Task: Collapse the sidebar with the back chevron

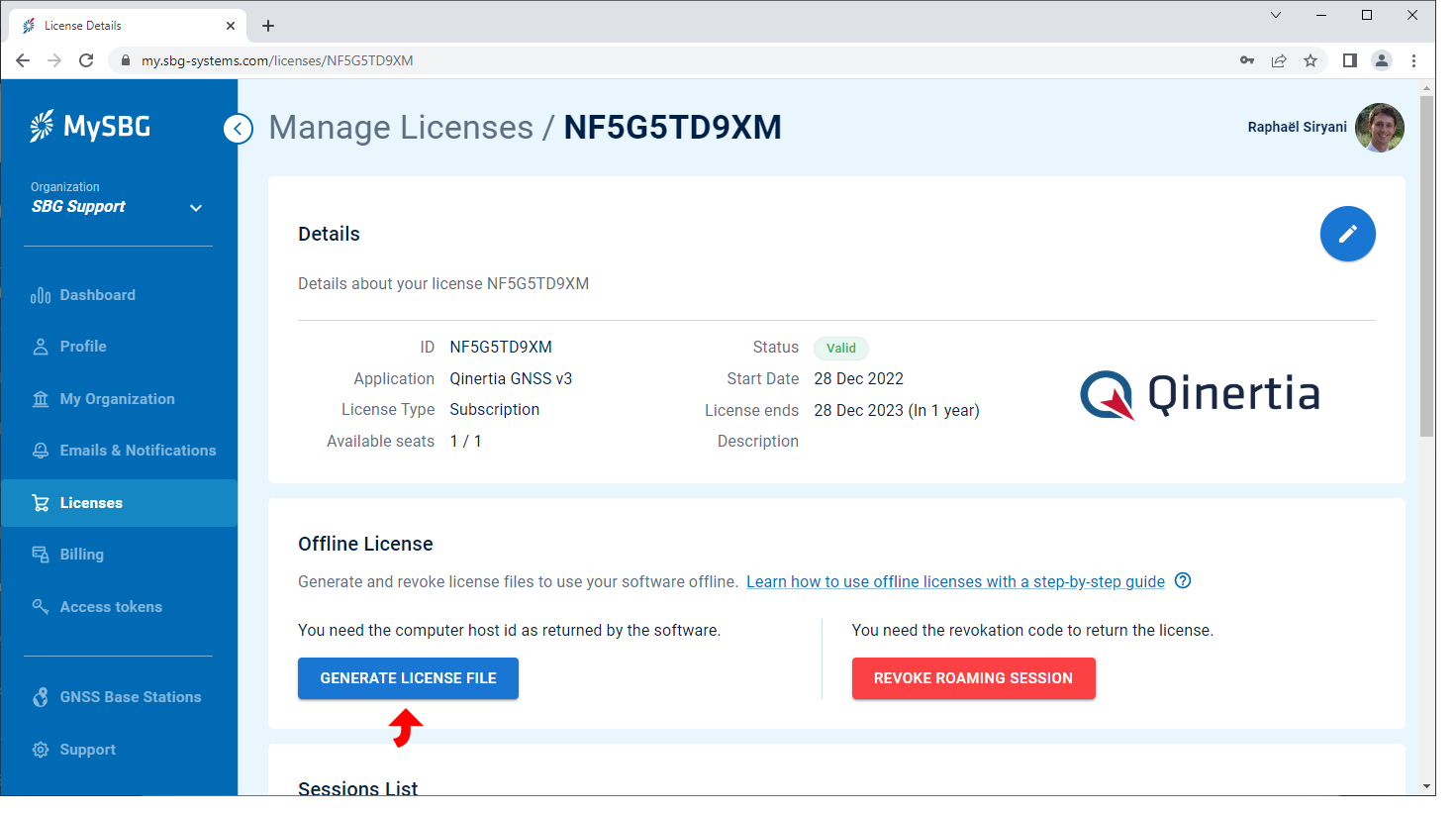Action: (238, 128)
